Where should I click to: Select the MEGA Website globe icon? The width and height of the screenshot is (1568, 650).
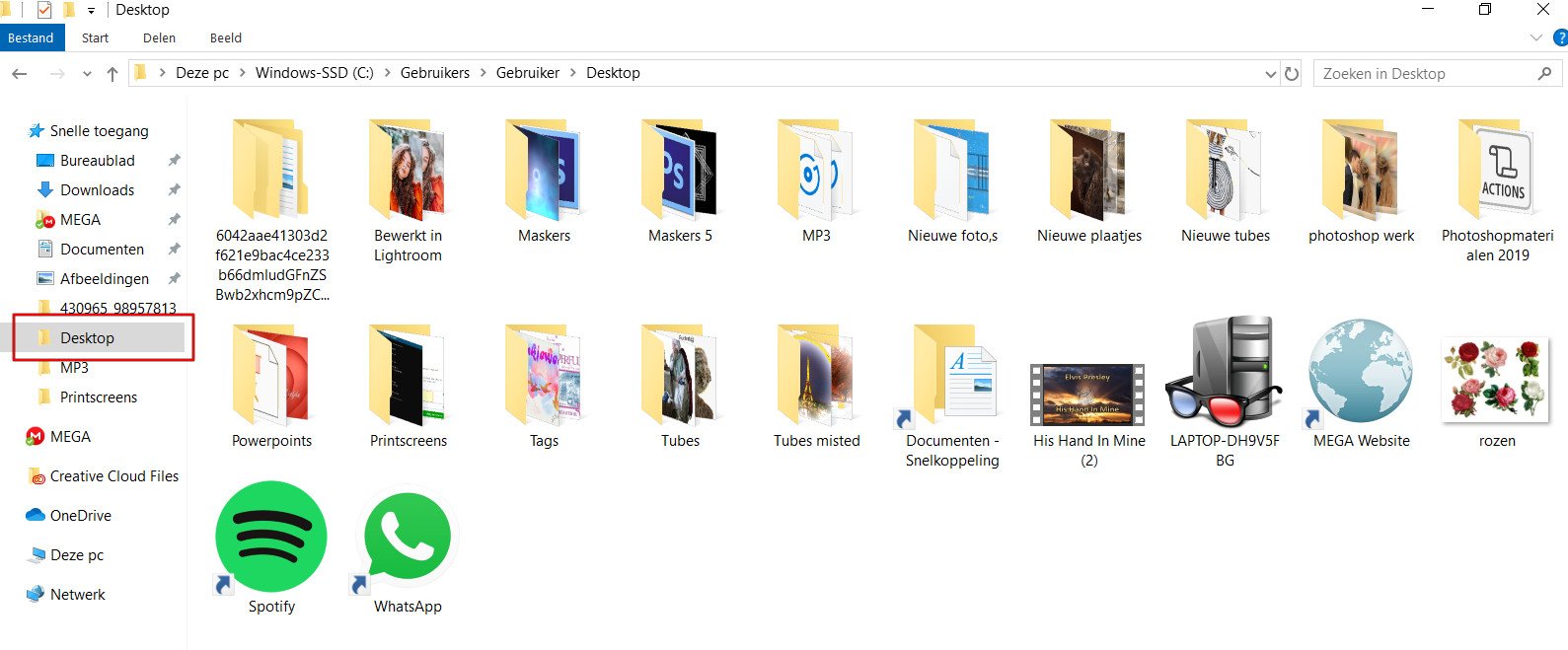click(x=1361, y=372)
